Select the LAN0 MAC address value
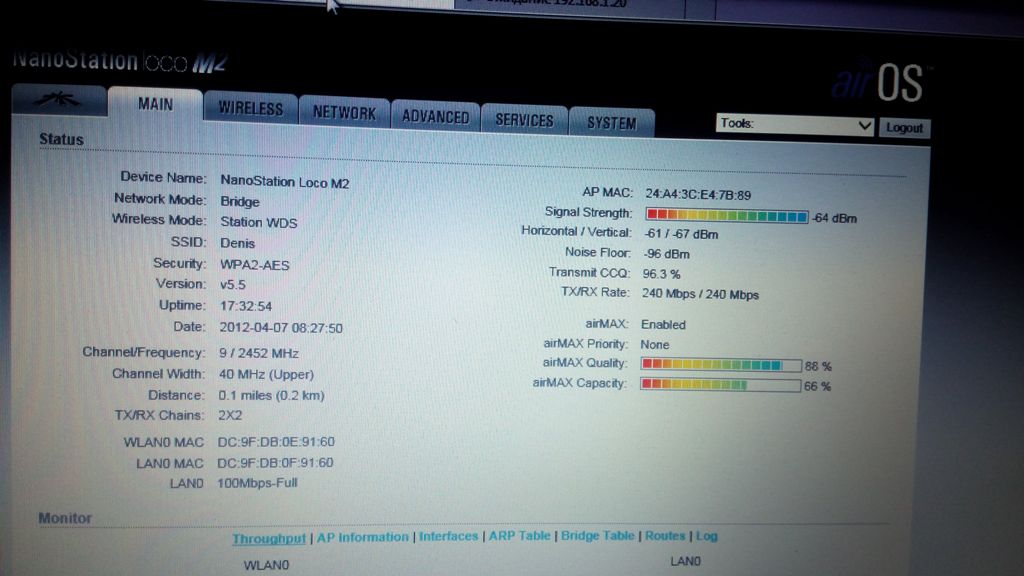 pyautogui.click(x=276, y=463)
